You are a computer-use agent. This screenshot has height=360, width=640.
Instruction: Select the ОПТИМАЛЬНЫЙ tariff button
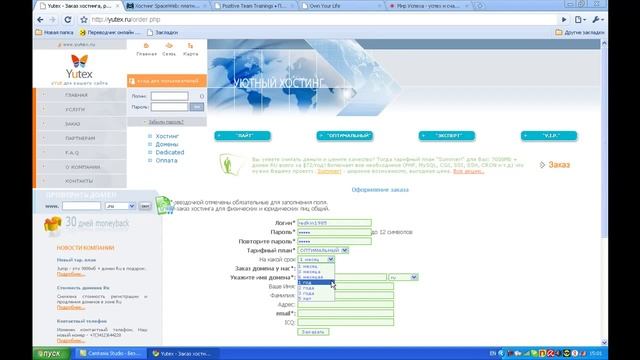[x=345, y=136]
